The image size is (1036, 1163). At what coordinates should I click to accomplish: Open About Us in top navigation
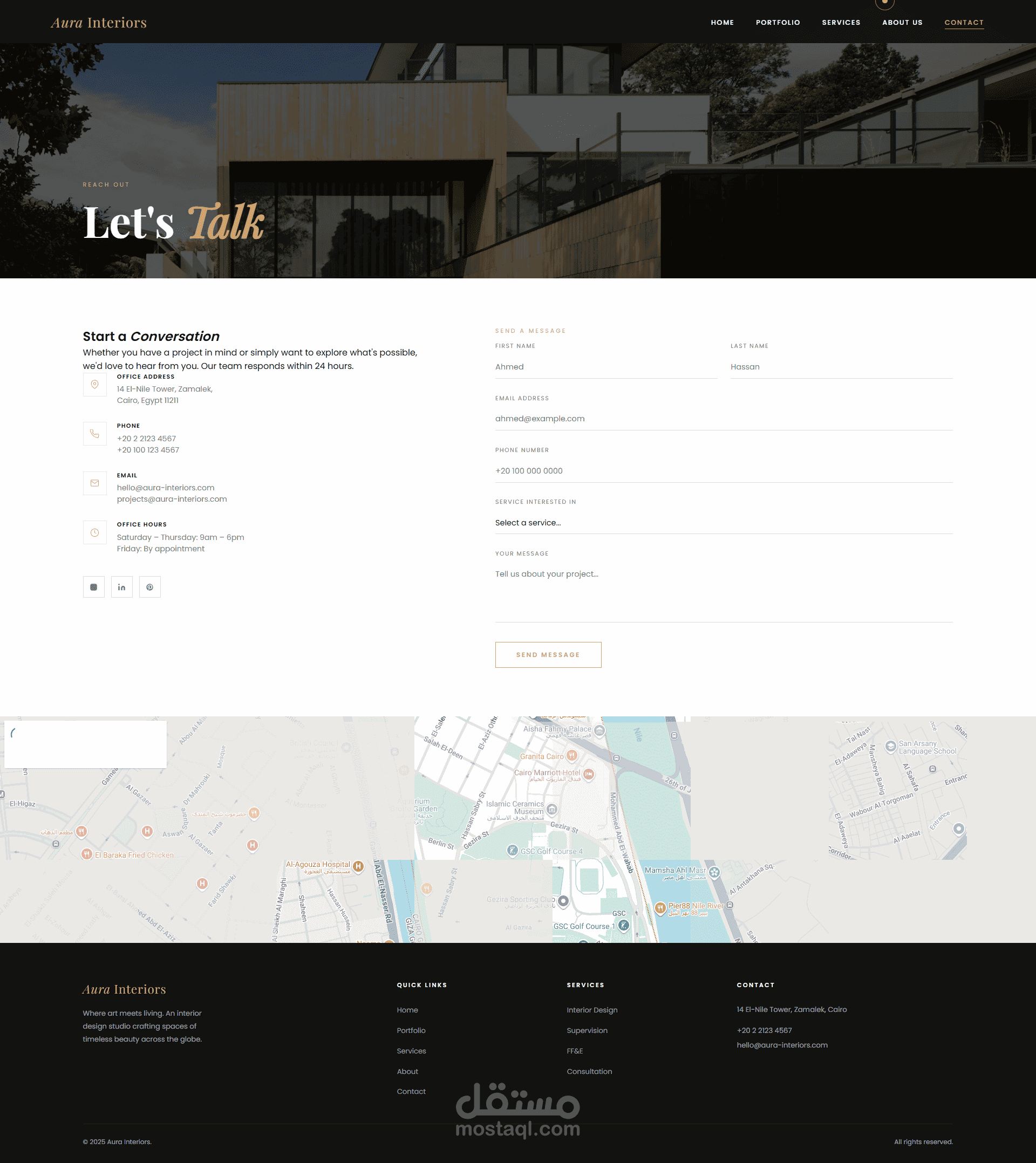902,23
